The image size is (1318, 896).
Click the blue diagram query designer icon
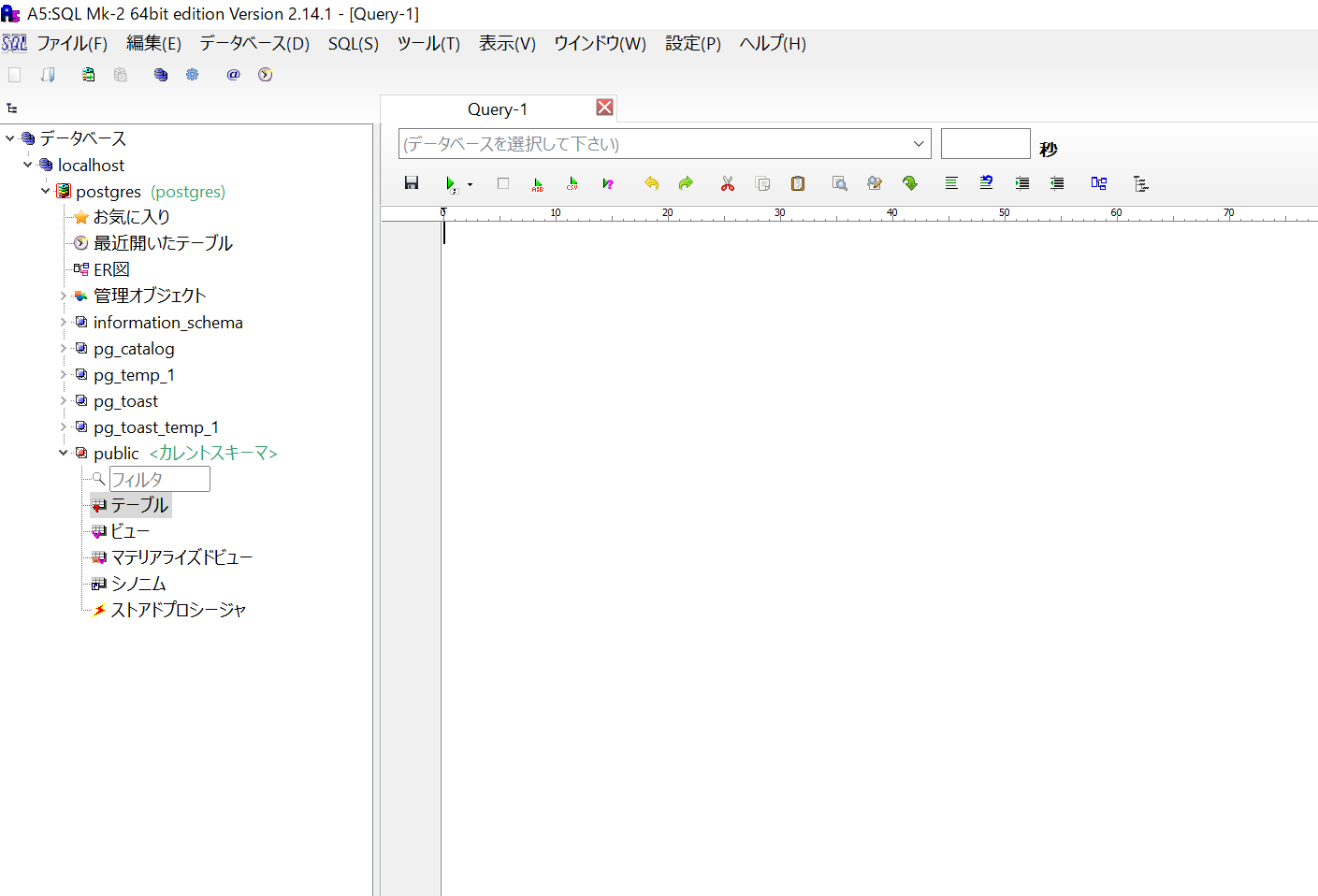pyautogui.click(x=1099, y=183)
